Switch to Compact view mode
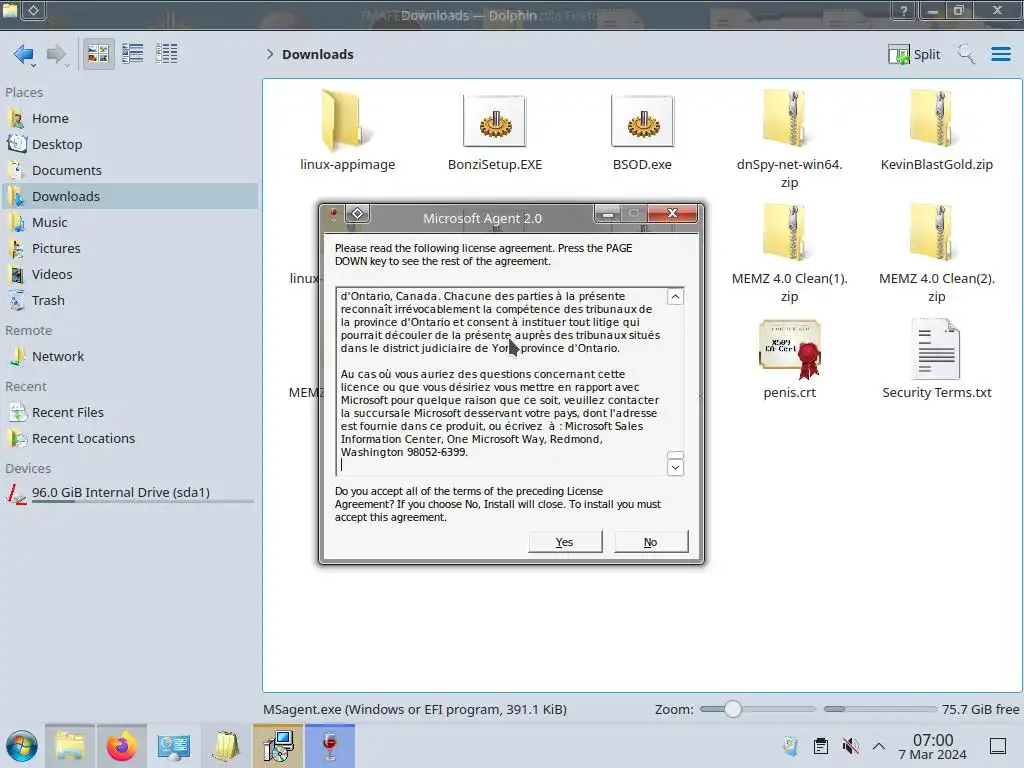The width and height of the screenshot is (1024, 768). pos(133,54)
